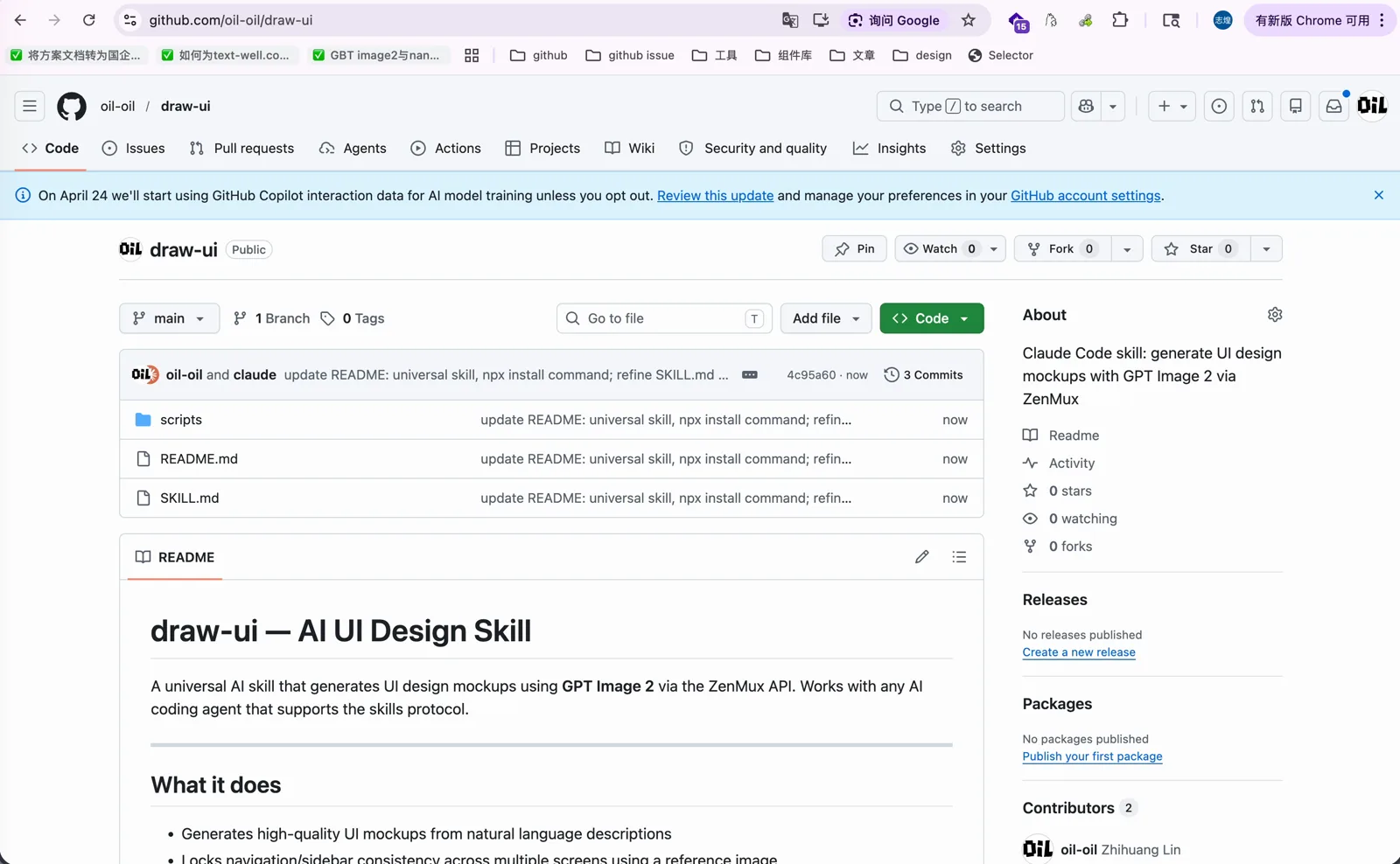Viewport: 1400px width, 864px height.
Task: Open the Activity link in About
Action: tap(1072, 463)
